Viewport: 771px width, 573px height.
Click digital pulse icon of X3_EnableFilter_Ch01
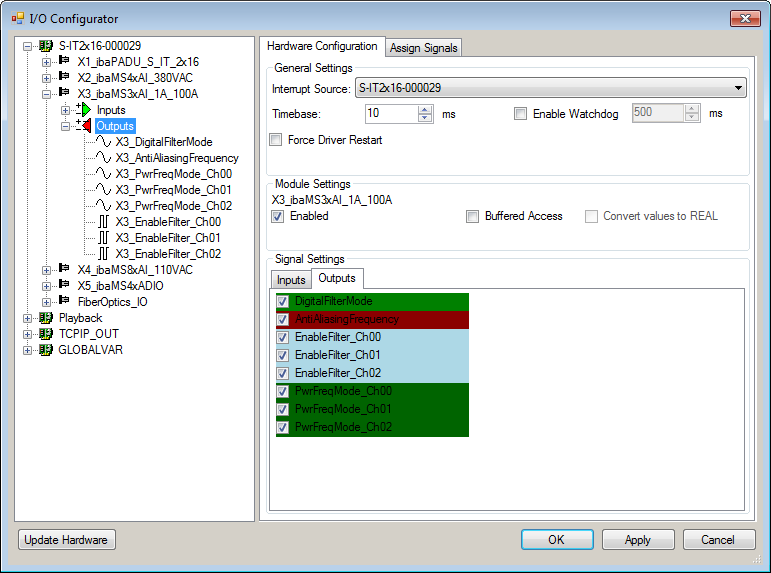pos(103,238)
